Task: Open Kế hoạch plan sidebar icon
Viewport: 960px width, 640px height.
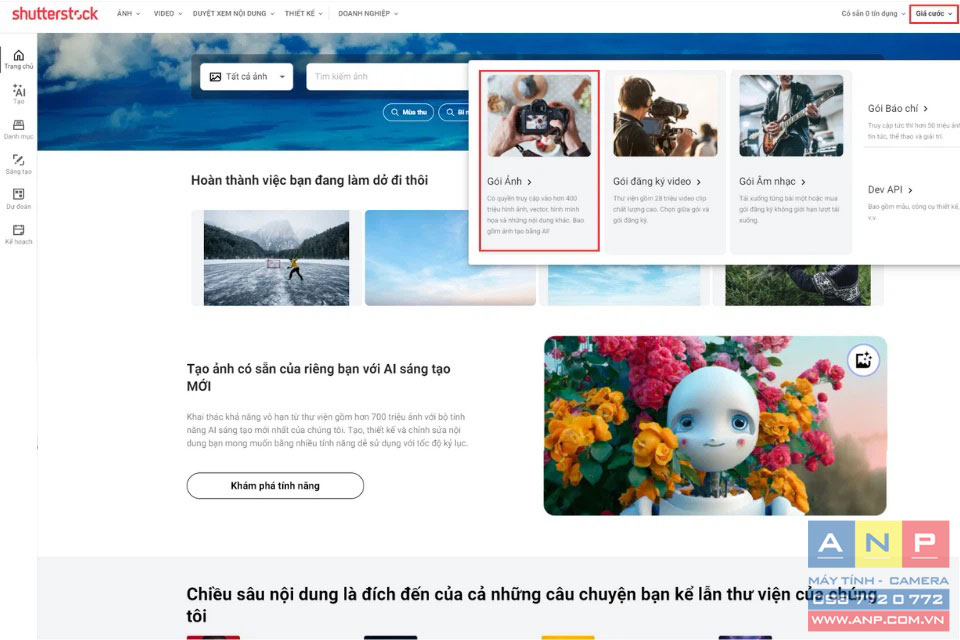Action: pos(18,234)
